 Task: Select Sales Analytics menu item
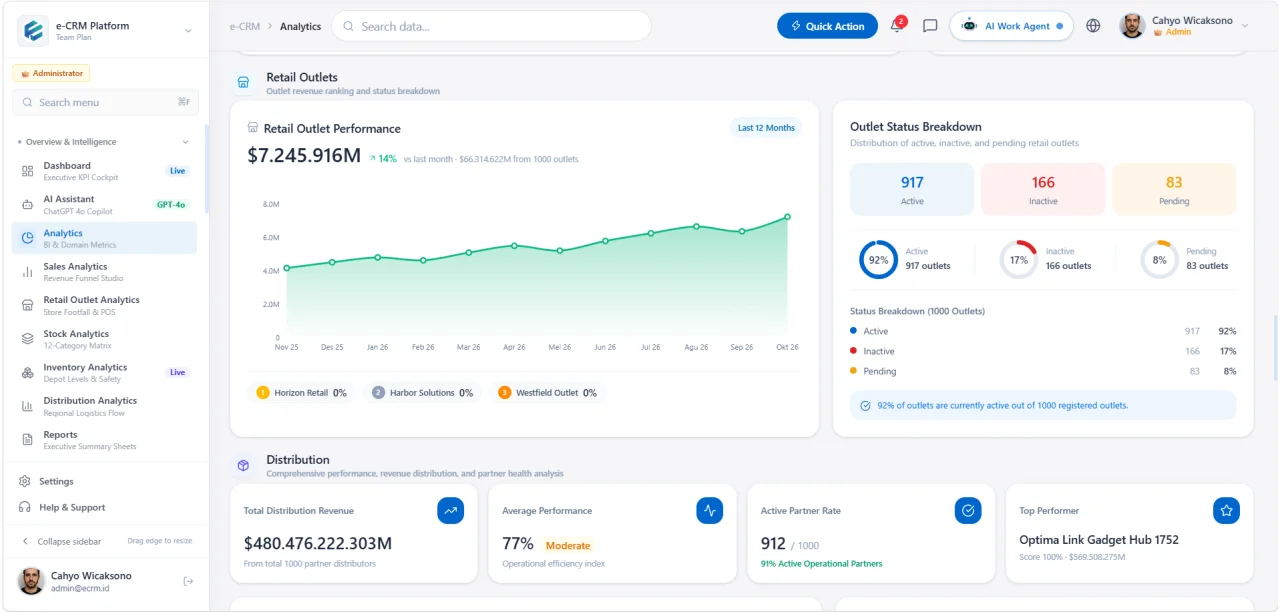point(105,272)
